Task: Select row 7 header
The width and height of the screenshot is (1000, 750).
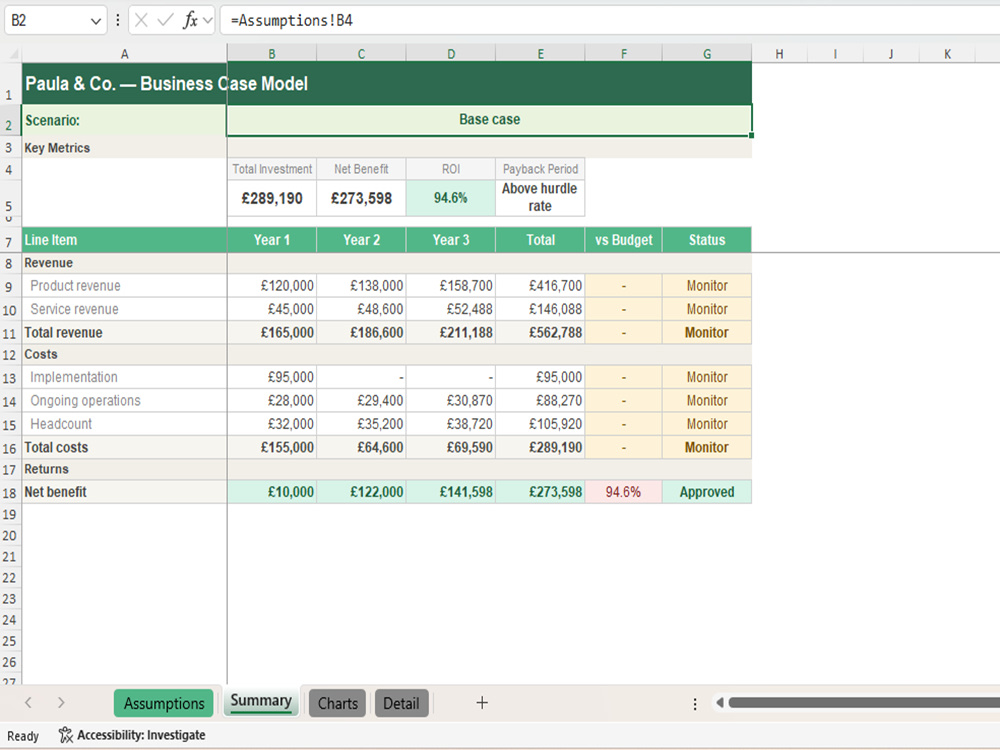Action: point(9,242)
